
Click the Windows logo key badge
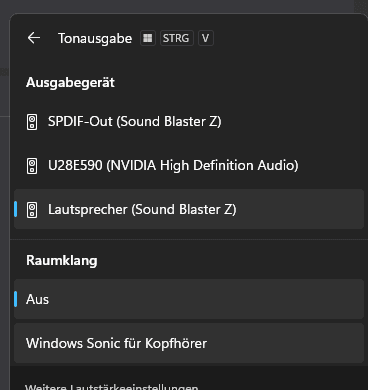(148, 38)
